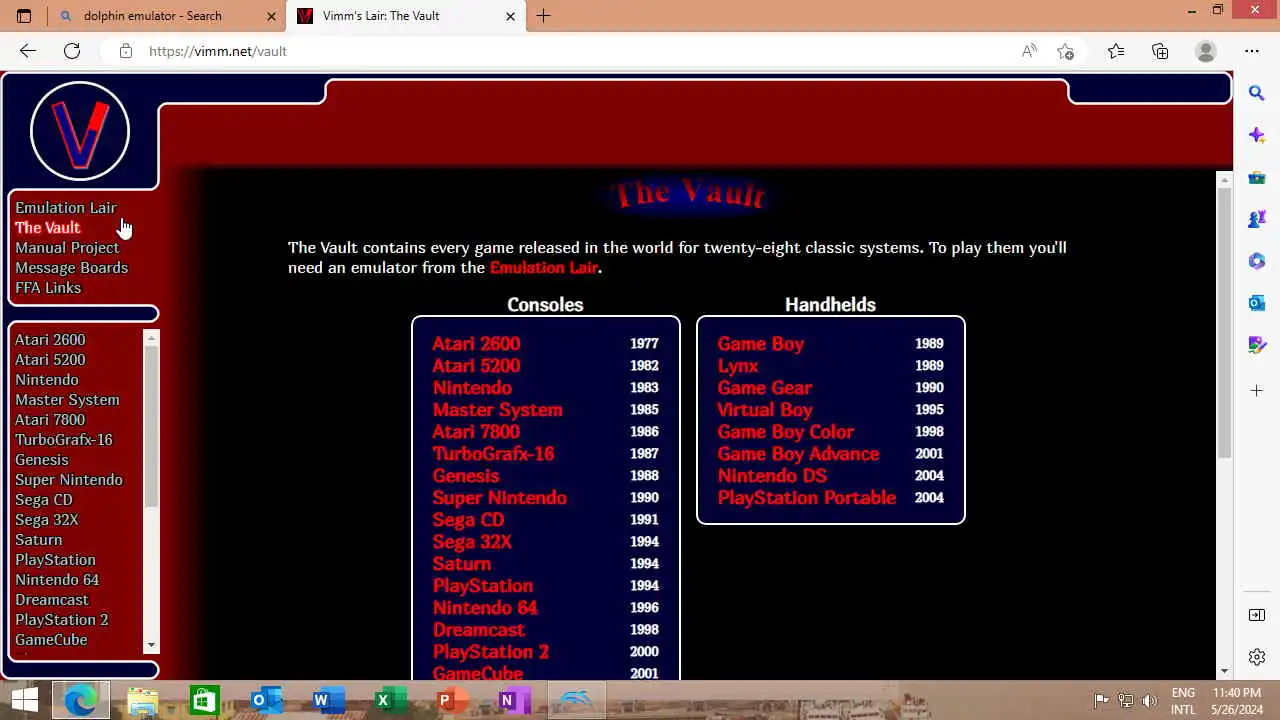This screenshot has height=720, width=1280.
Task: Open Read aloud icon in address bar
Action: click(x=1029, y=51)
